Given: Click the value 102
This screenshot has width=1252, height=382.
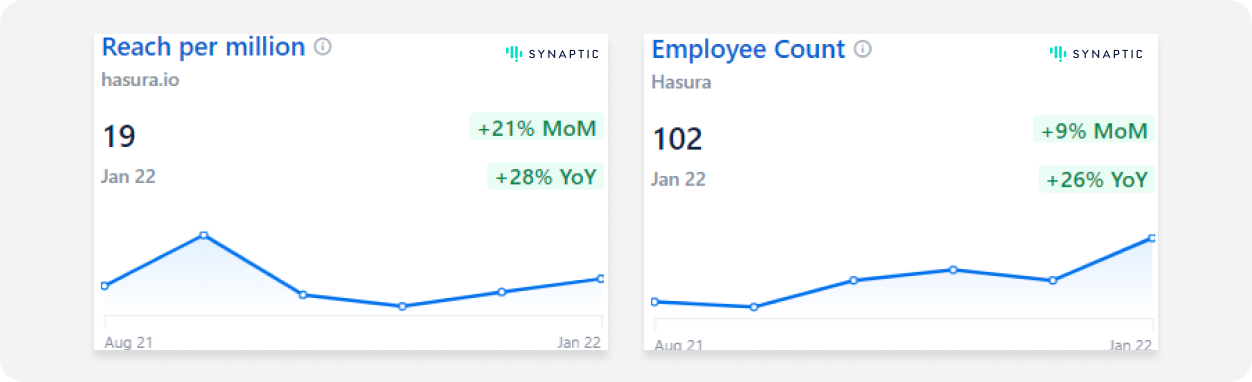Looking at the screenshot, I should click(x=677, y=139).
